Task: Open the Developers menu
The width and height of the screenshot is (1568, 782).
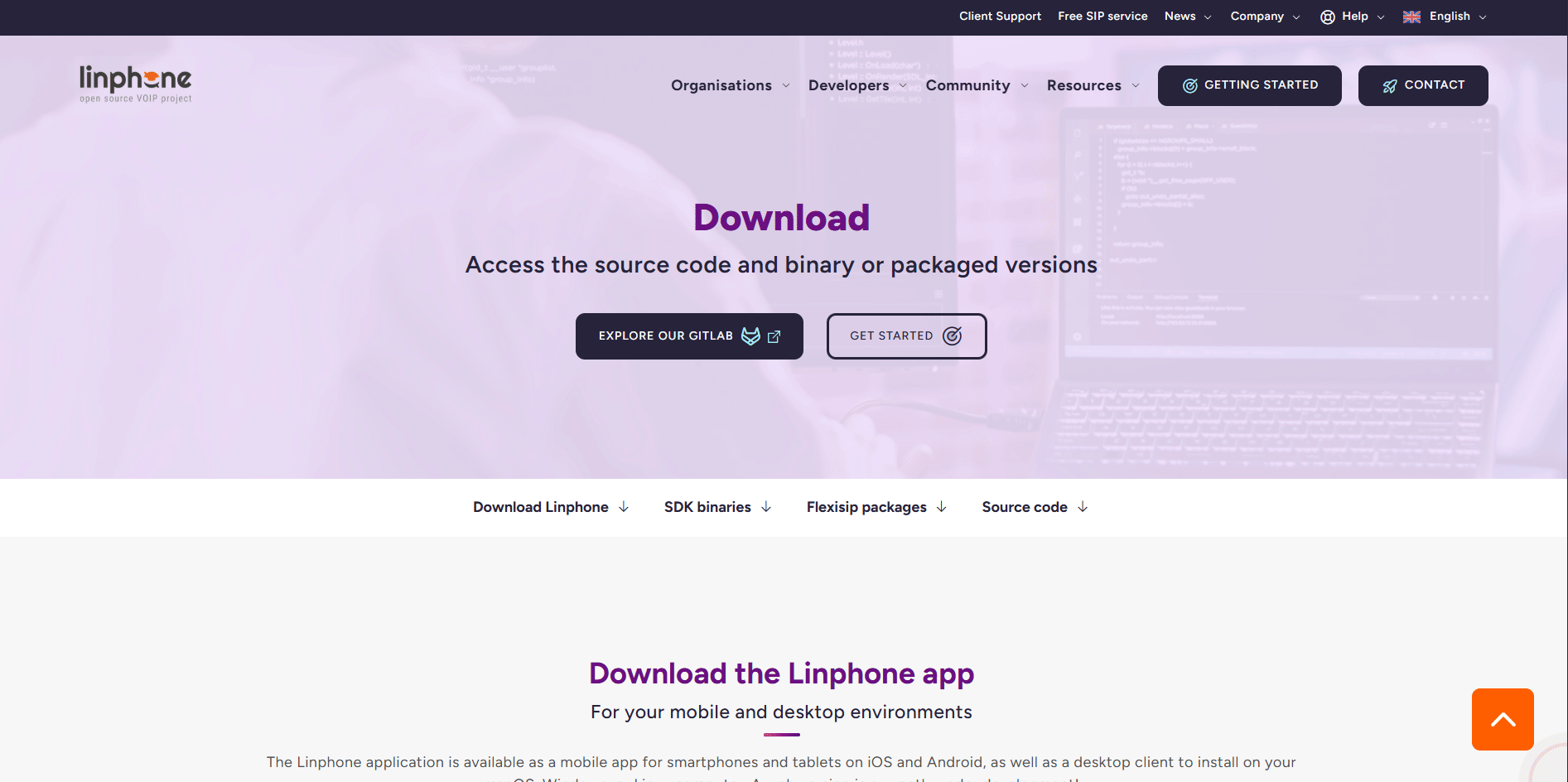Action: [848, 85]
